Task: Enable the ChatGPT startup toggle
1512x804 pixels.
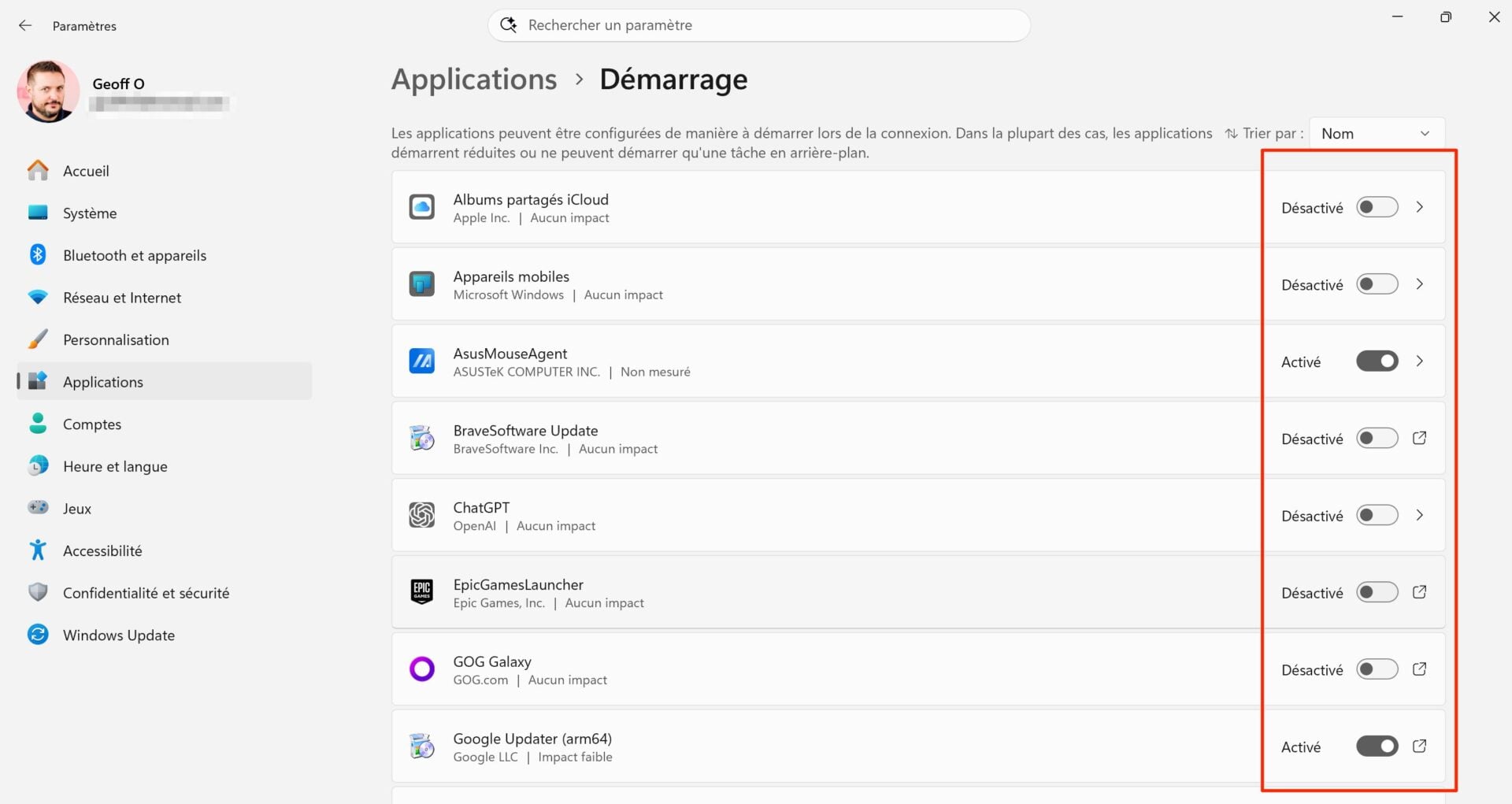Action: click(x=1377, y=515)
